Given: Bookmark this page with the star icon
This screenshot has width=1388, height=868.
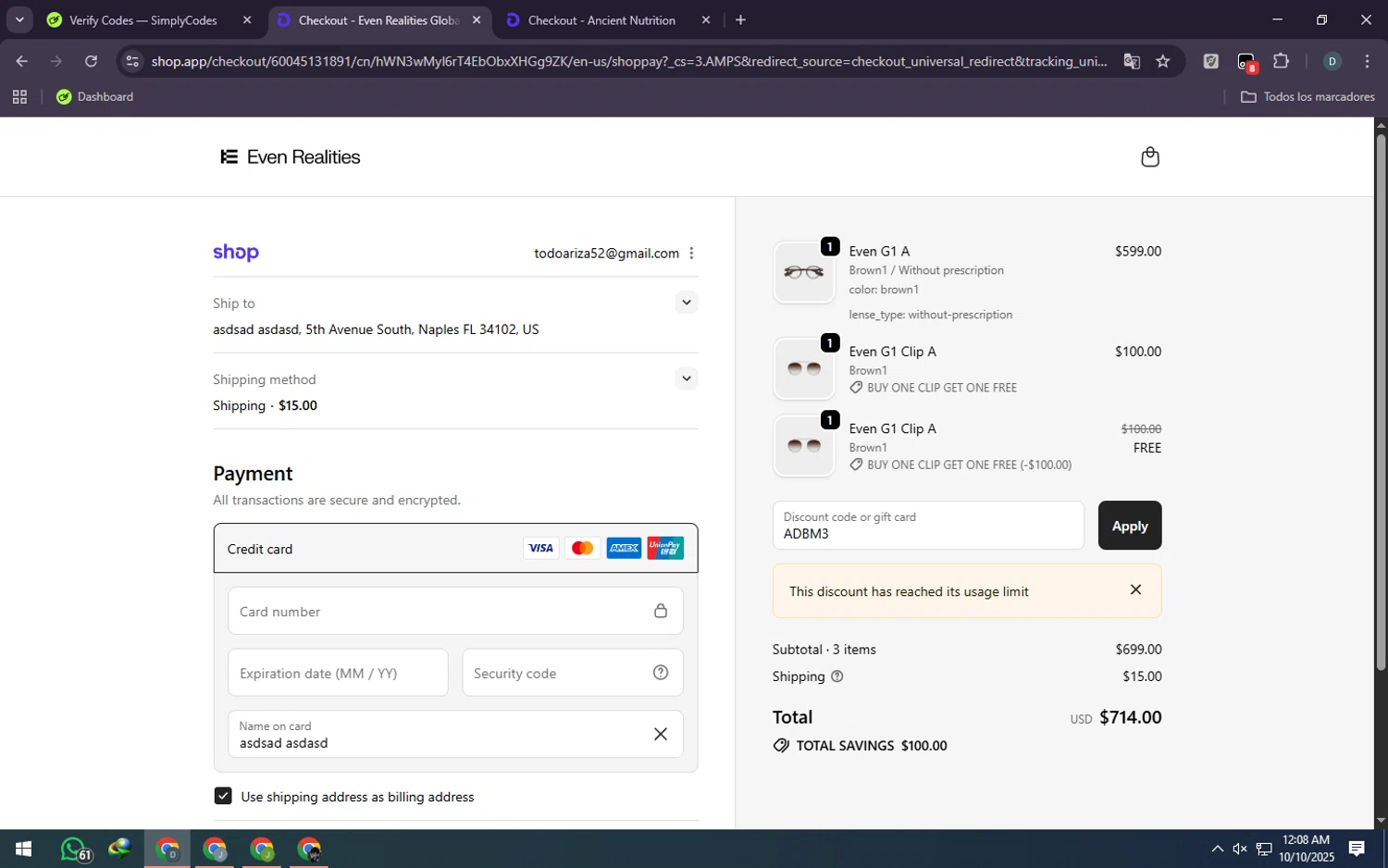Looking at the screenshot, I should 1163,61.
